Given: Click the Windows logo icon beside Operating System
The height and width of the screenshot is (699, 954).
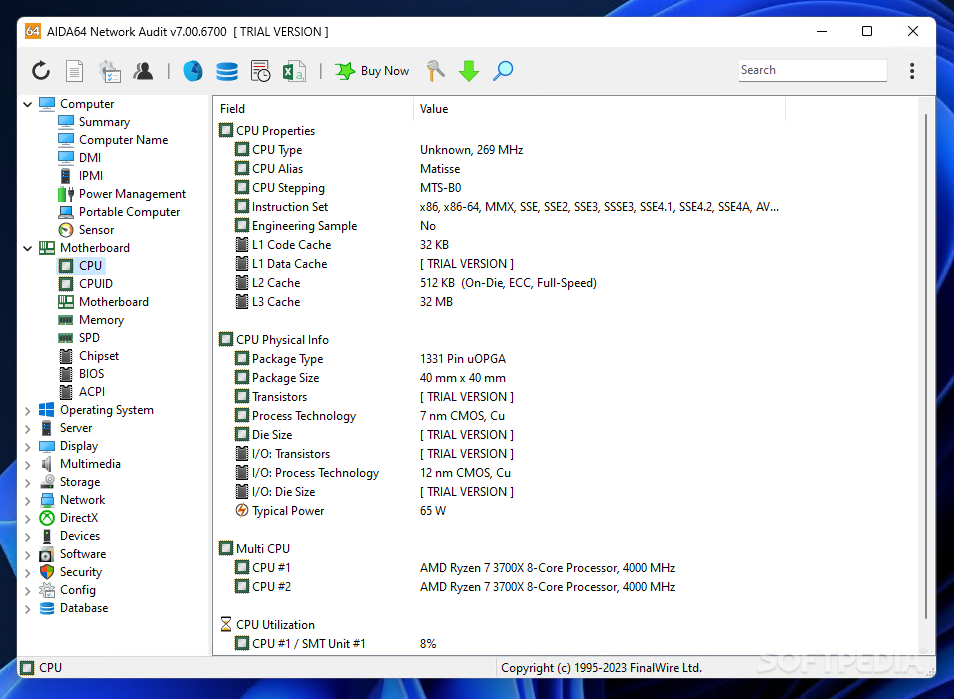Looking at the screenshot, I should pyautogui.click(x=47, y=409).
